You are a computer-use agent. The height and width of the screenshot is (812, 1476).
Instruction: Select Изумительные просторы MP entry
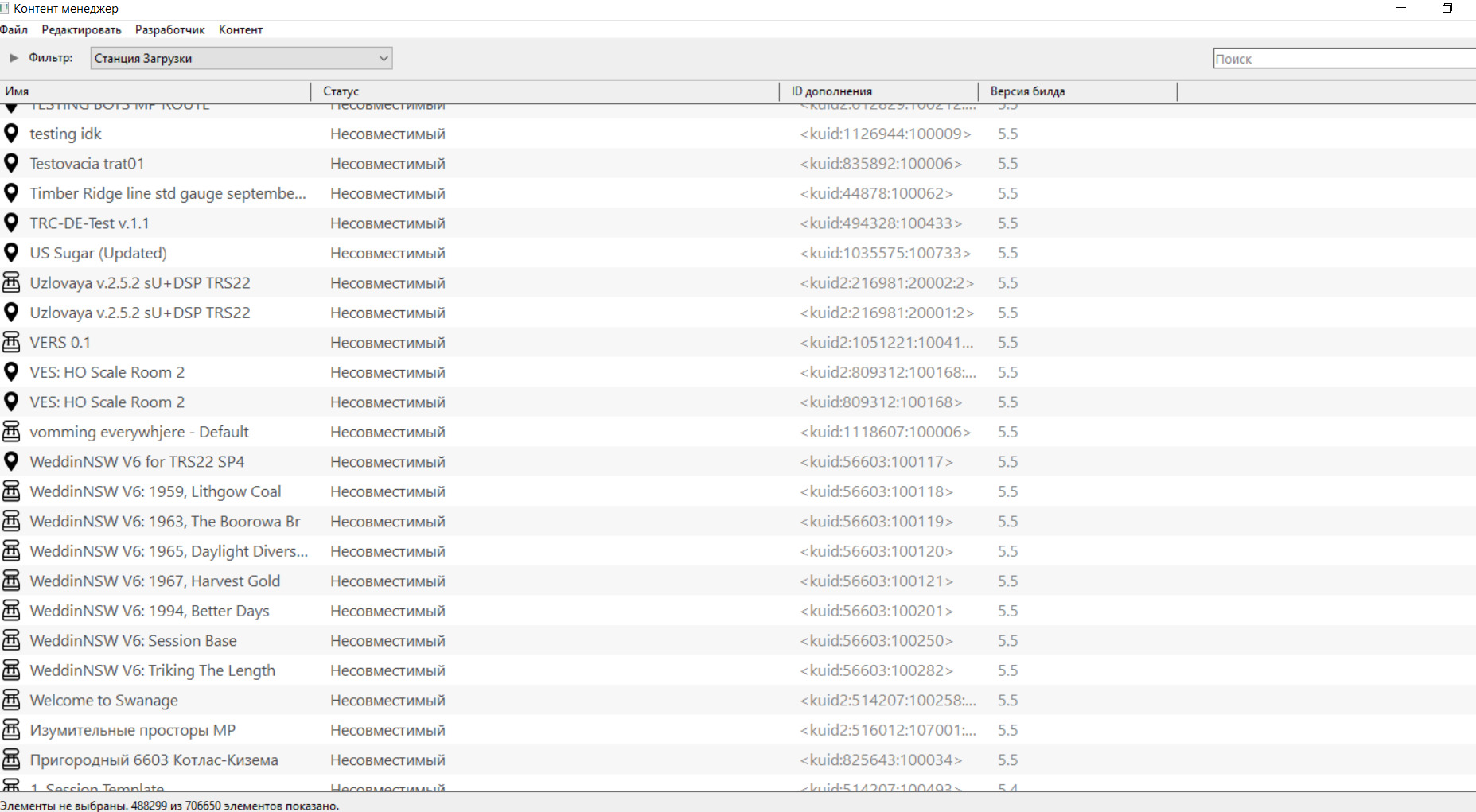(x=133, y=730)
